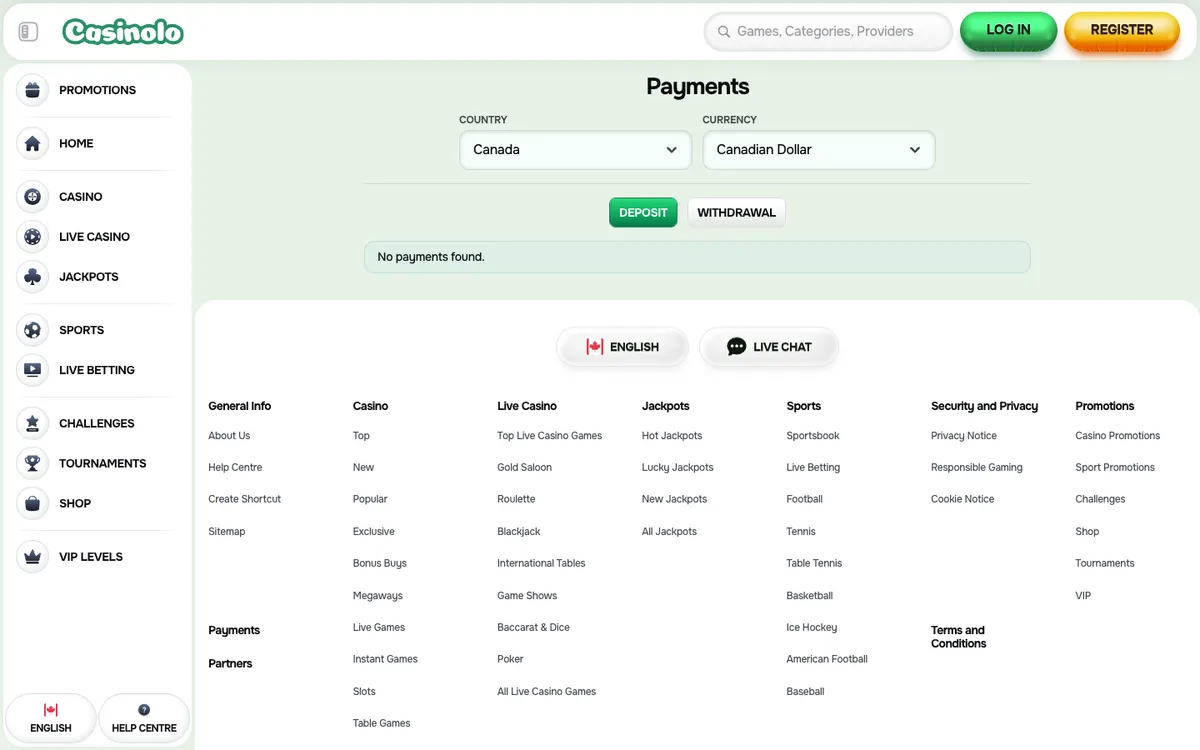Click the Casinolo logo
The image size is (1200, 750).
(123, 32)
